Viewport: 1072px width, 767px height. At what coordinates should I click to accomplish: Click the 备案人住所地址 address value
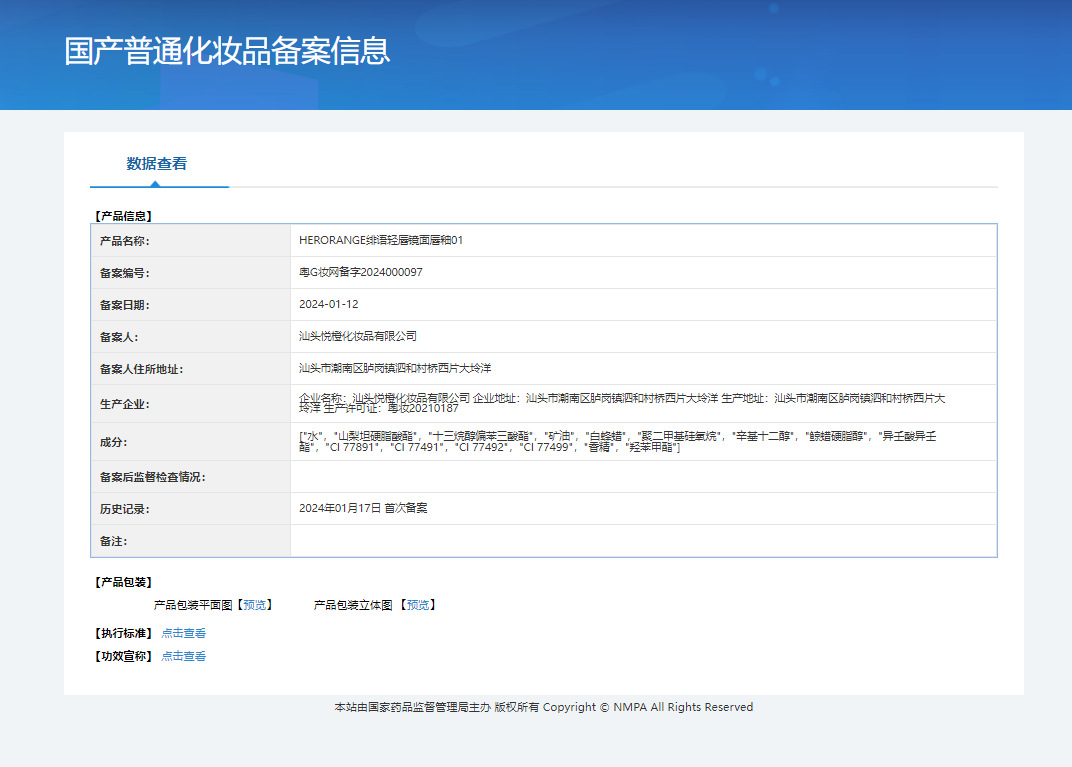click(x=395, y=368)
